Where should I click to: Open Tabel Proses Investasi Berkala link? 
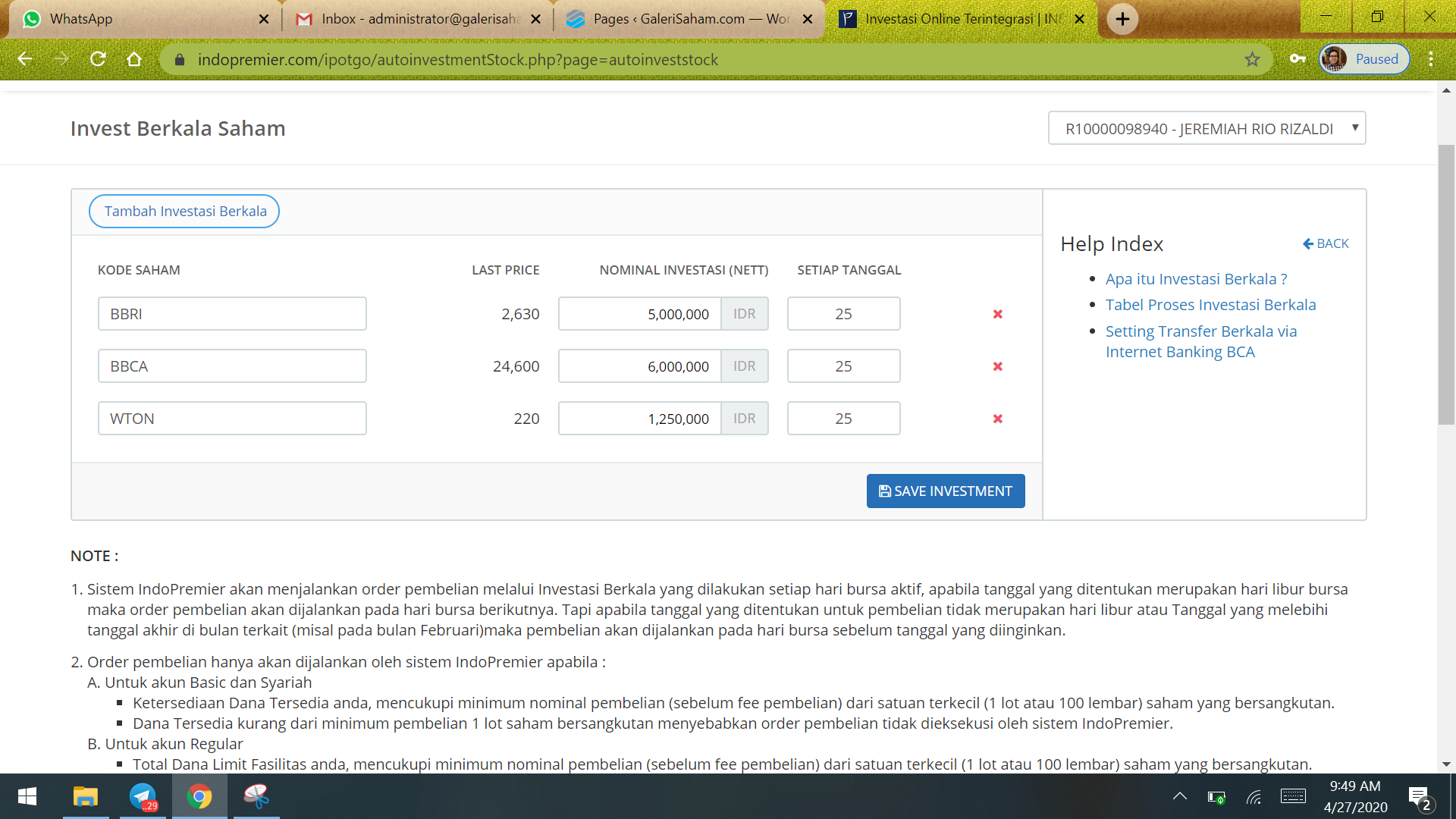tap(1210, 305)
